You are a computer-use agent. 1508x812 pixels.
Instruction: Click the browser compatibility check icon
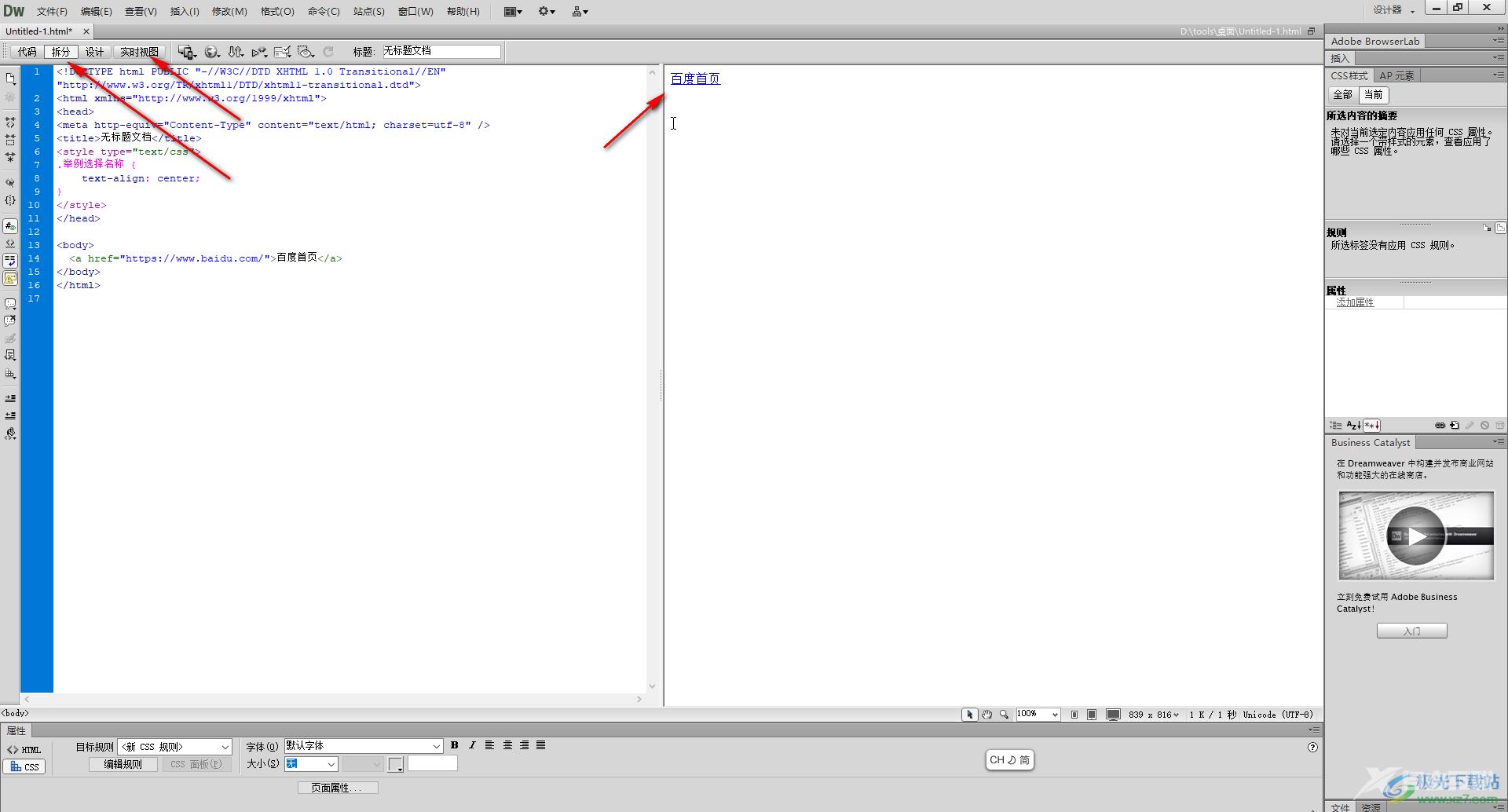tap(282, 52)
